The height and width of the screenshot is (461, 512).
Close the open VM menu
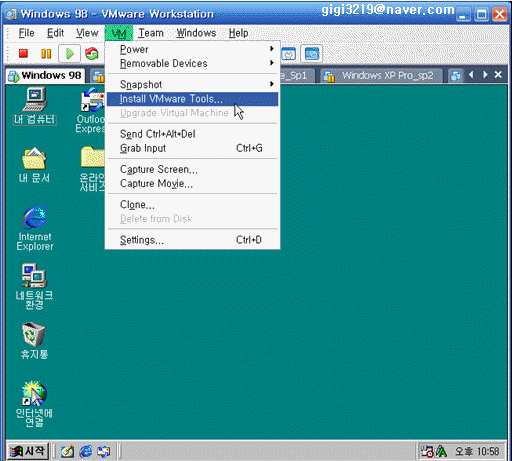tap(119, 33)
